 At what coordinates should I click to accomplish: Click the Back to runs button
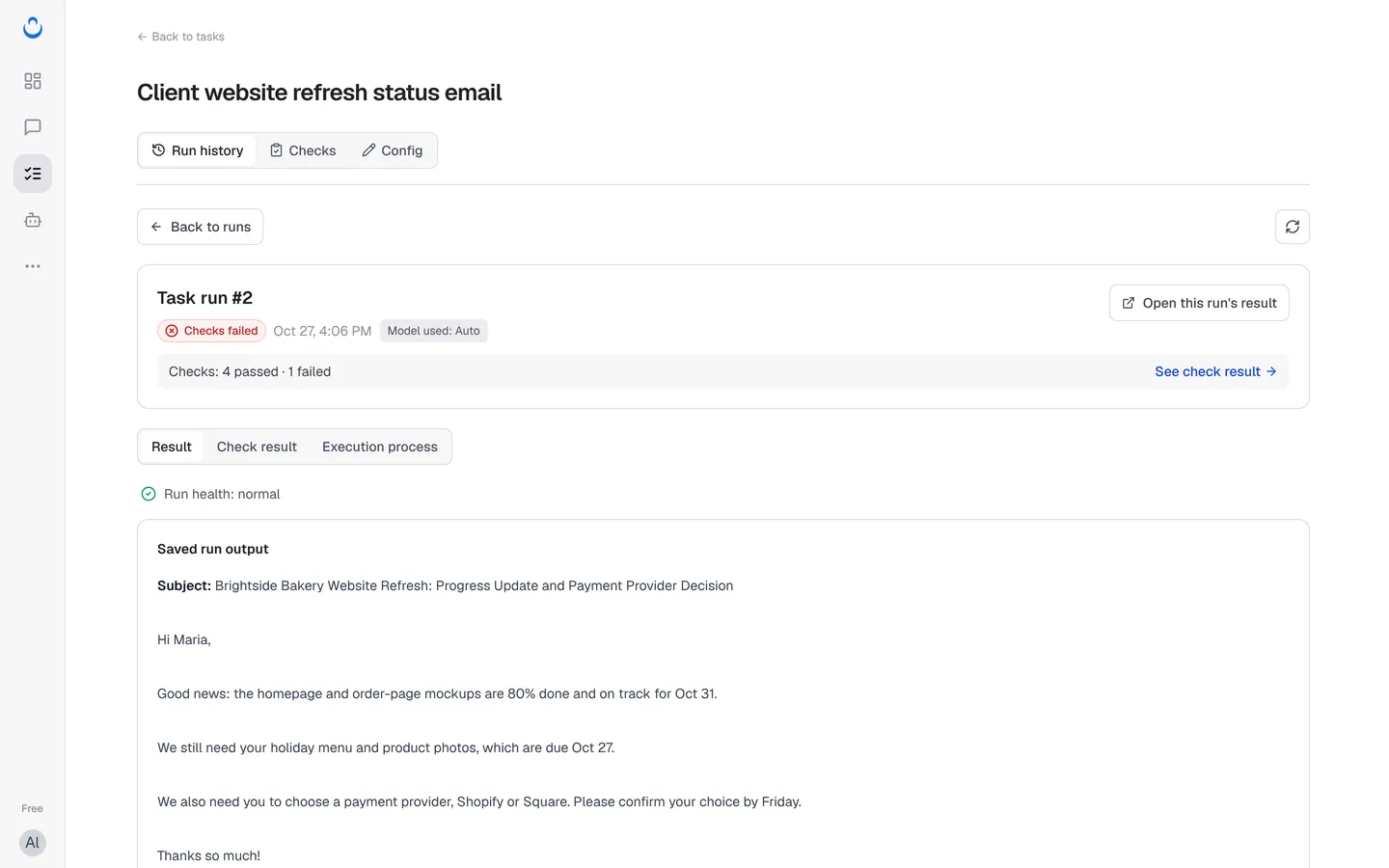point(200,227)
